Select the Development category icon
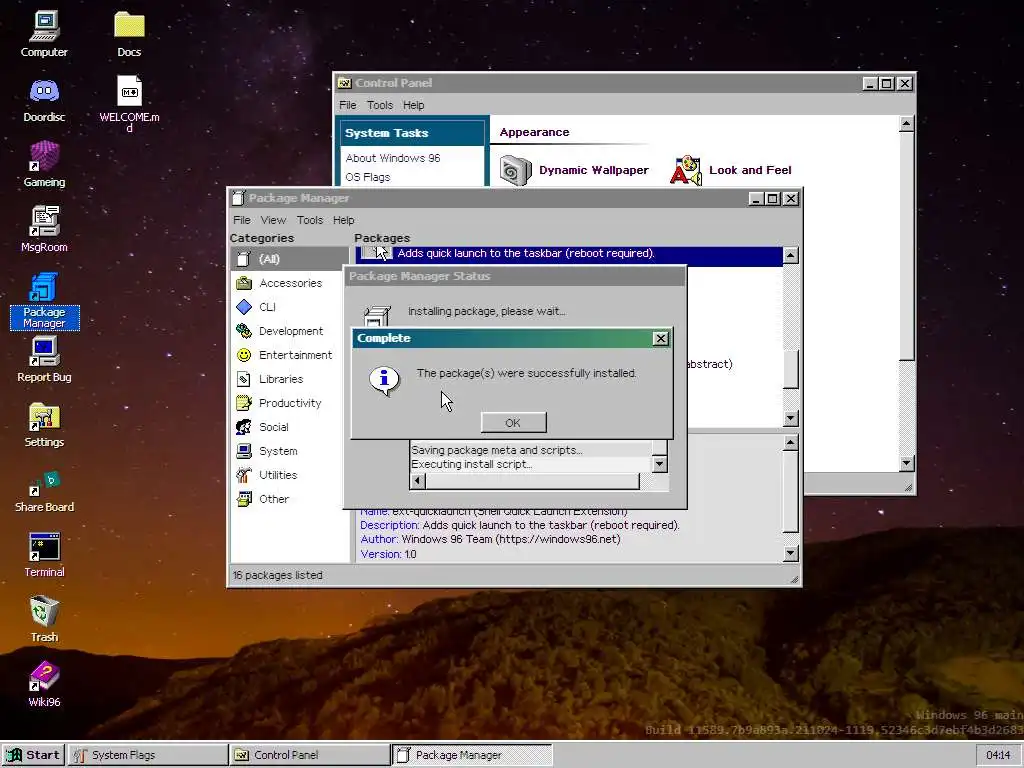The width and height of the screenshot is (1024, 768). tap(244, 331)
